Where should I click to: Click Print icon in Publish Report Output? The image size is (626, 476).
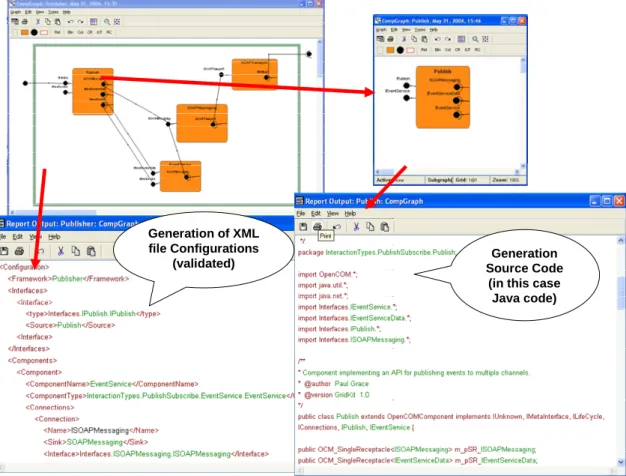point(317,227)
